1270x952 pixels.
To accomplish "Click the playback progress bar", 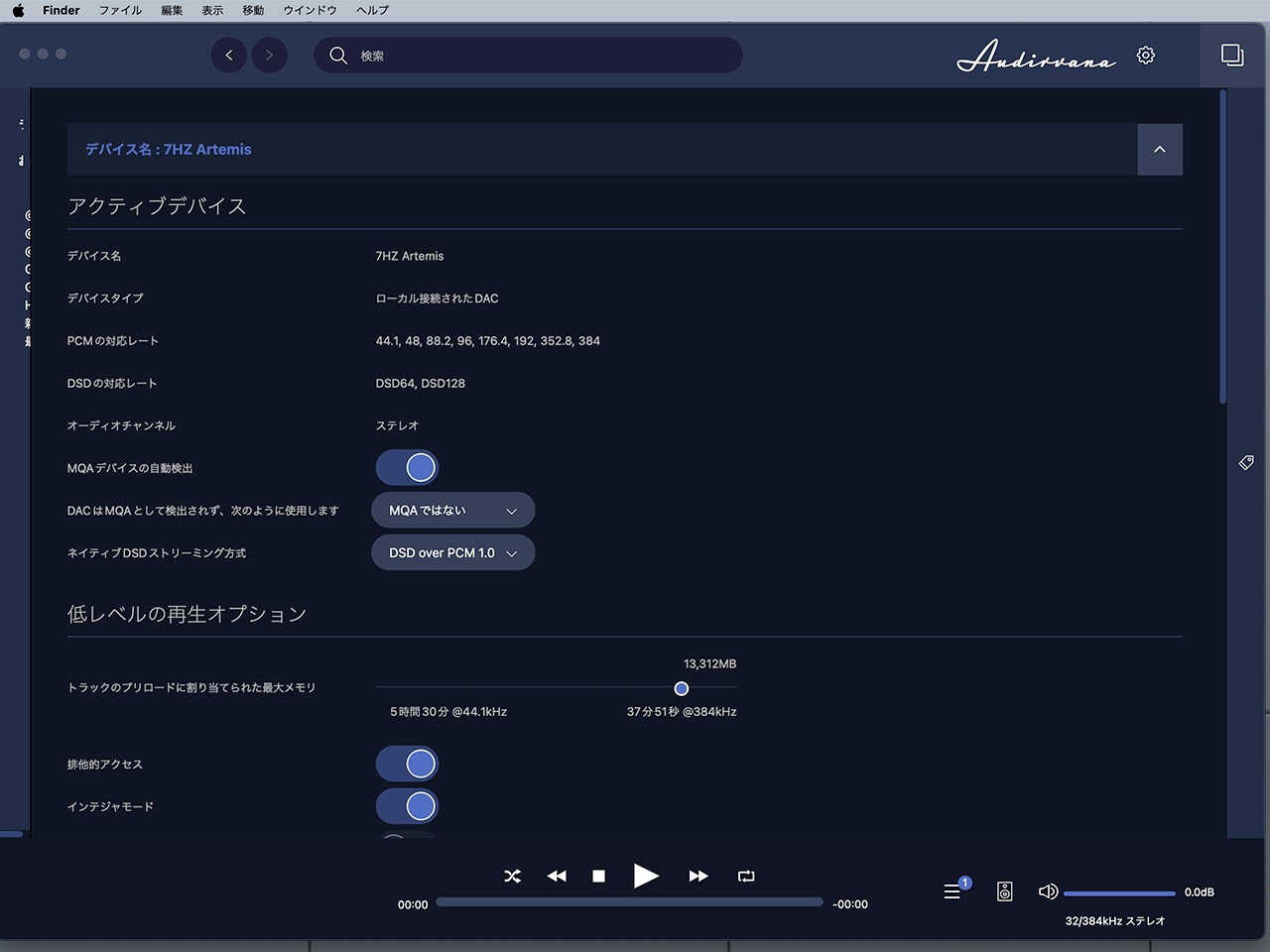I will 629,902.
